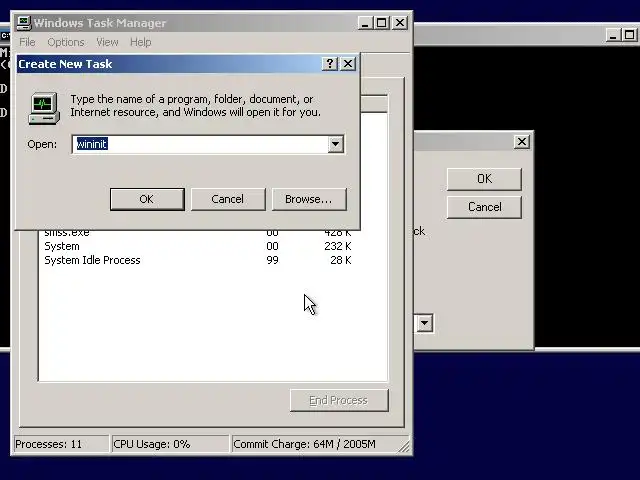
Task: Cancel the Create New Task dialog
Action: coord(228,199)
